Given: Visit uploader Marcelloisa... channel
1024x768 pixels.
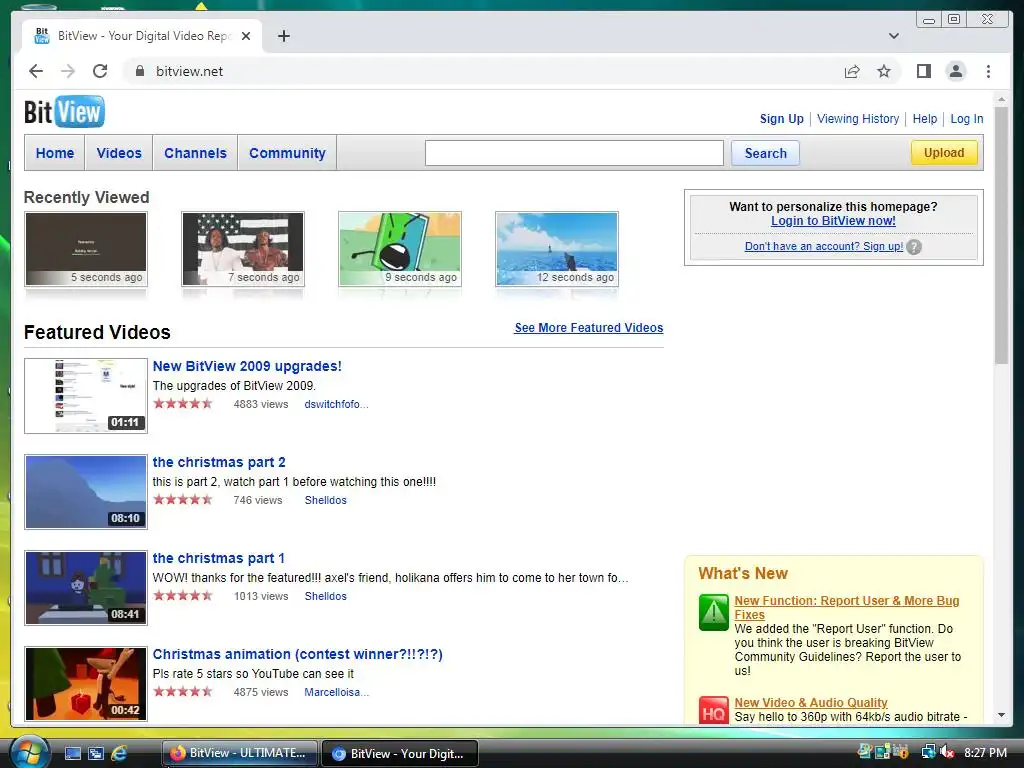Looking at the screenshot, I should click(x=336, y=692).
